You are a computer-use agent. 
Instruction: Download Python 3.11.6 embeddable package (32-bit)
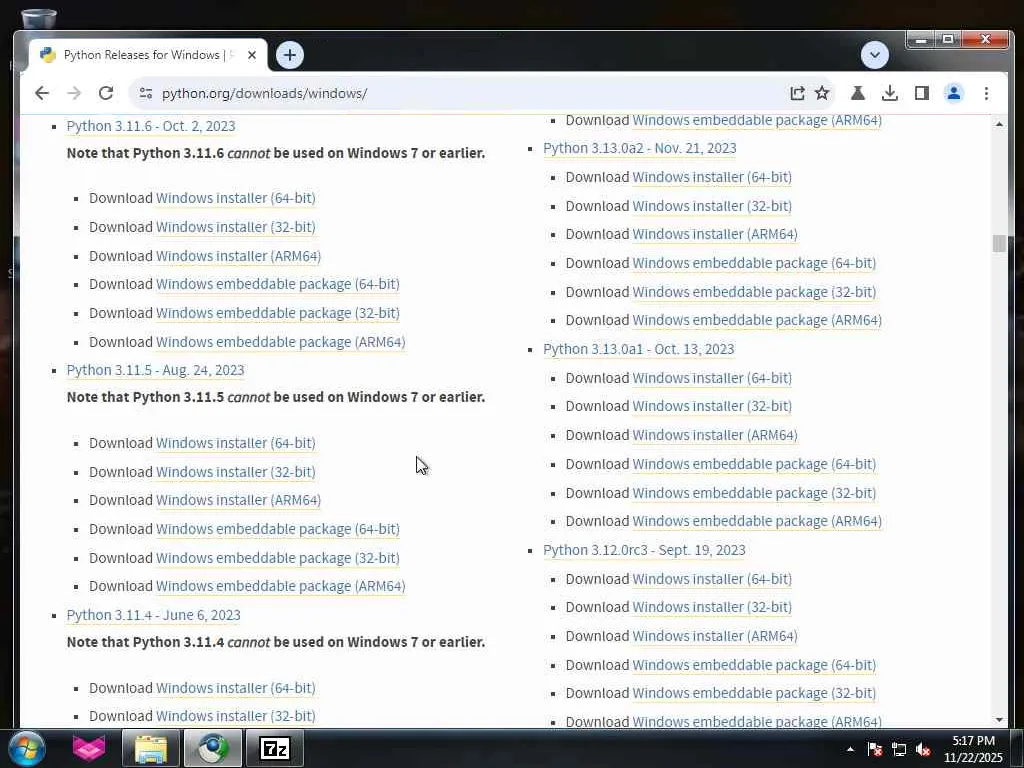[278, 313]
